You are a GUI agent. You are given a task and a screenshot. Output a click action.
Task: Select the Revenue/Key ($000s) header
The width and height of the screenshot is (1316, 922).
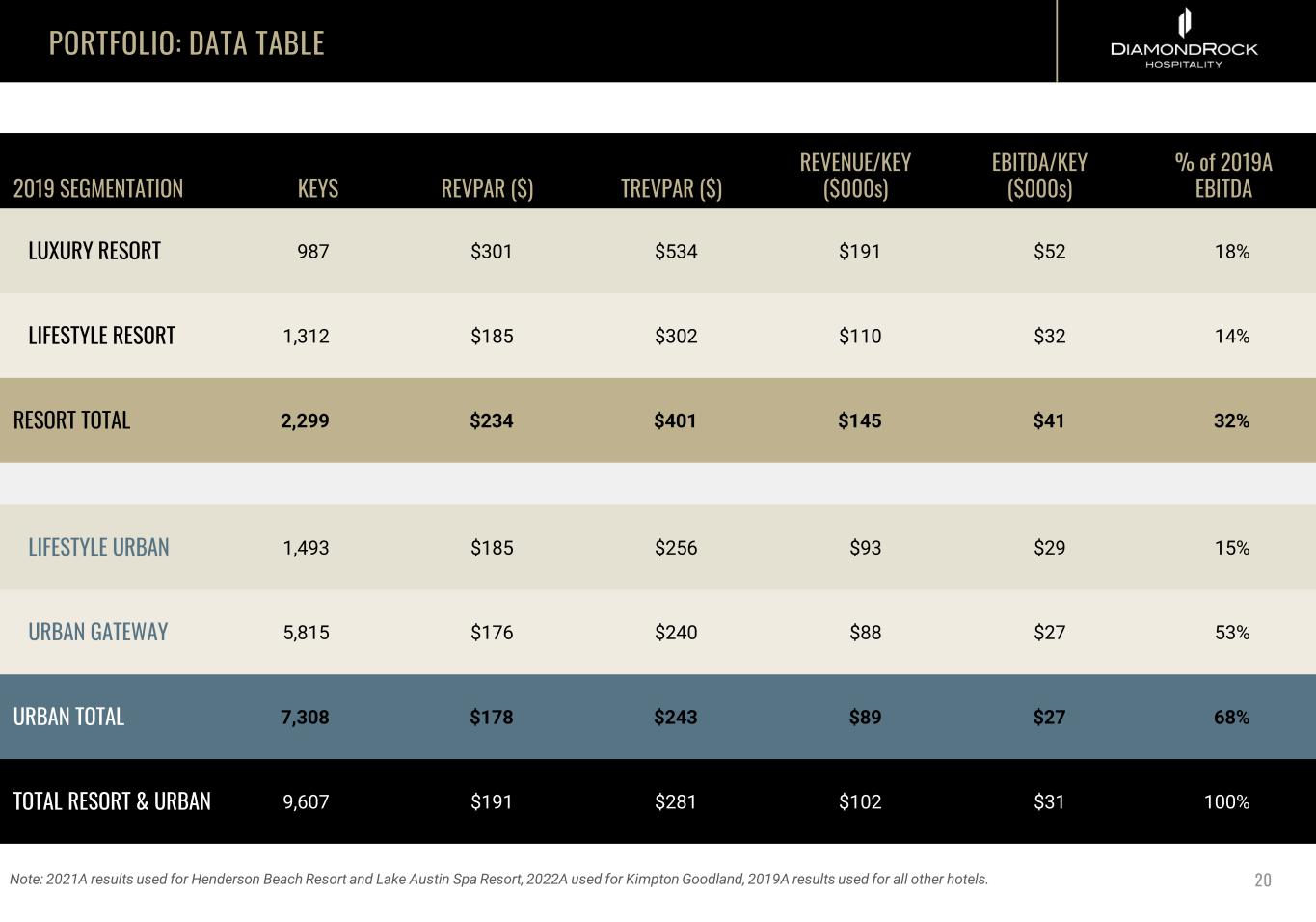tap(855, 176)
